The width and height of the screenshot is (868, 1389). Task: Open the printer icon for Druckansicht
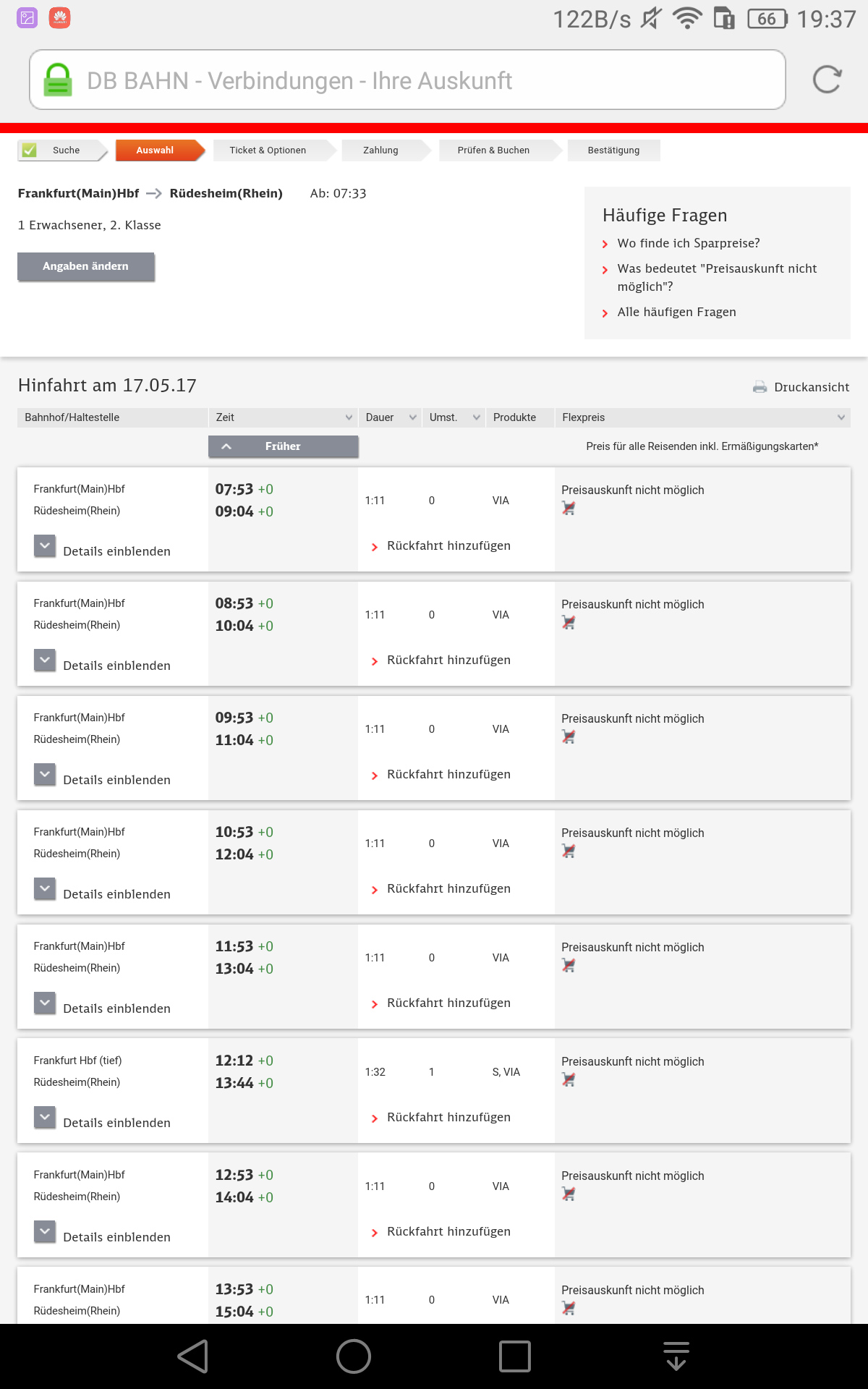click(x=759, y=387)
